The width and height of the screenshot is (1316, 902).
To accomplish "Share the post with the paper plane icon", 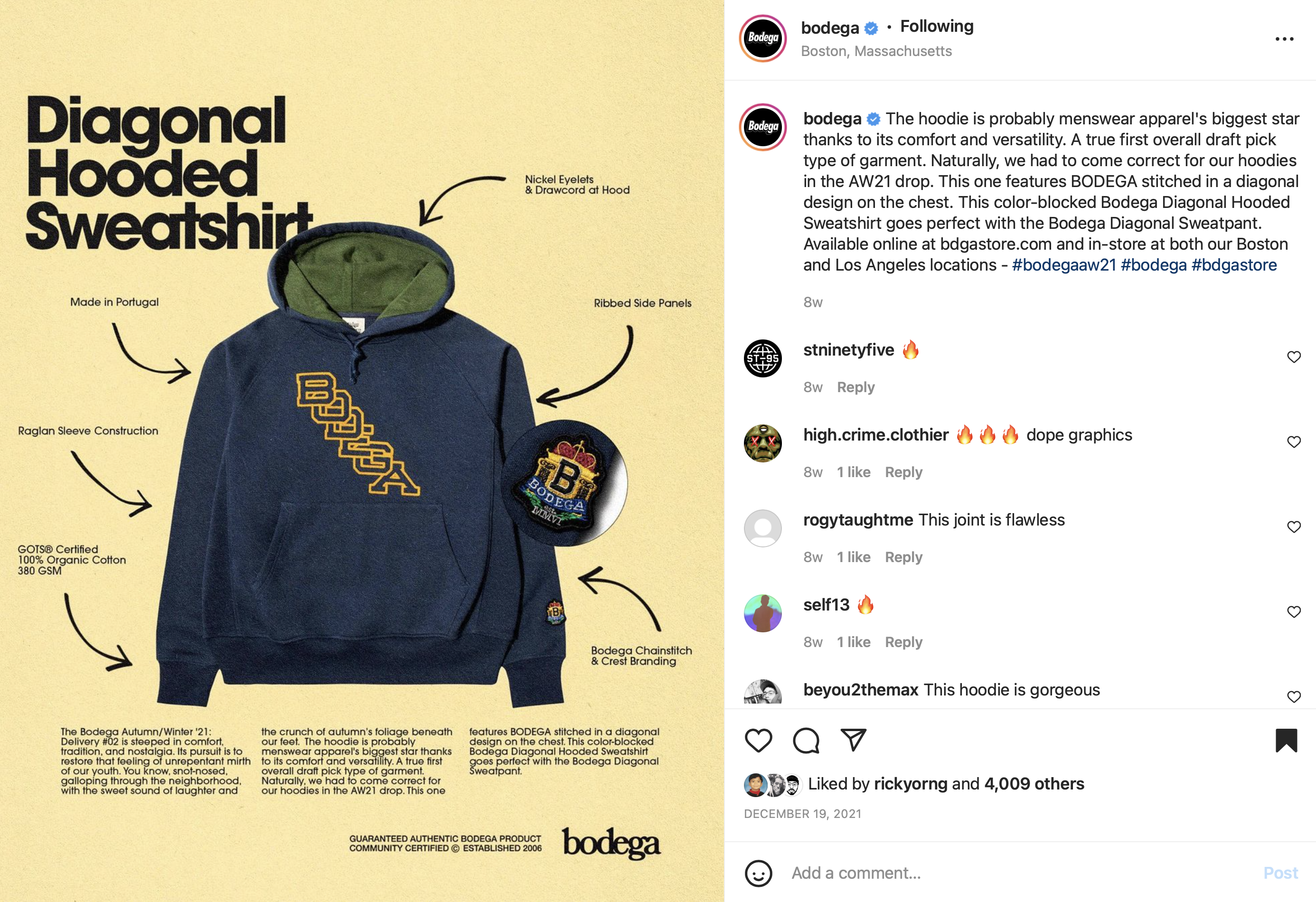I will pyautogui.click(x=854, y=740).
